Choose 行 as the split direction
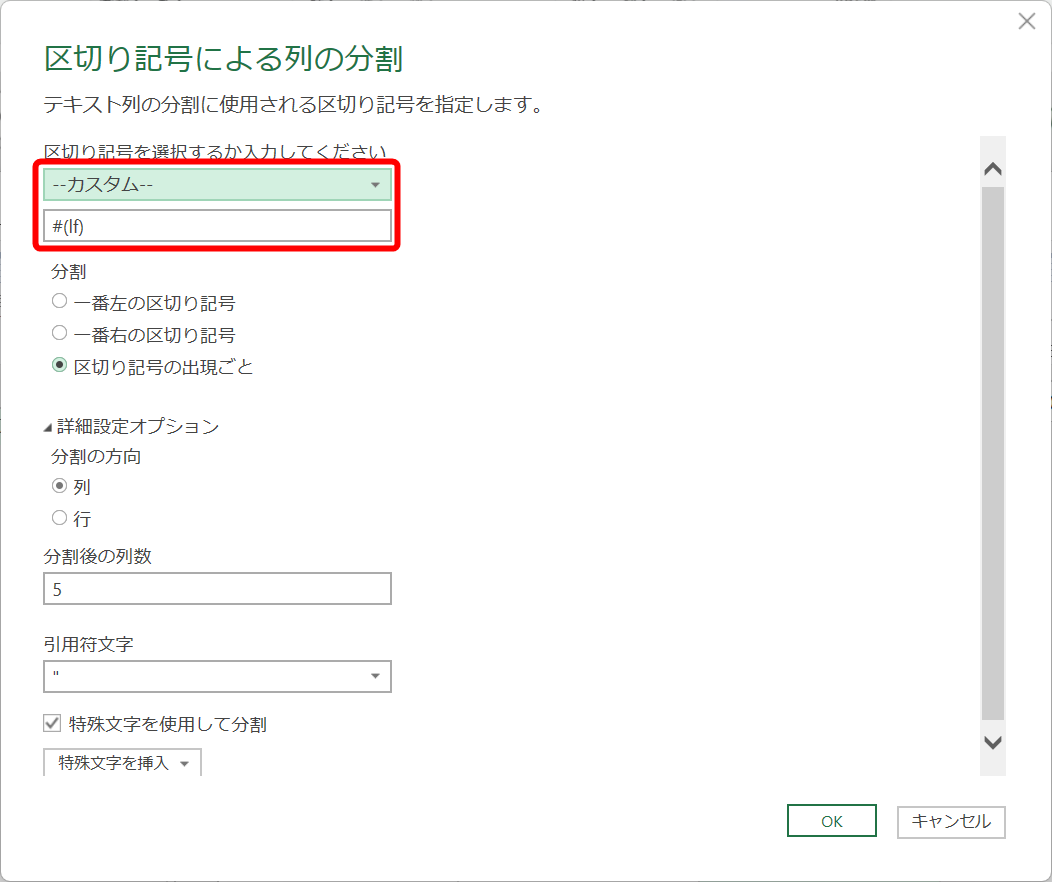Image resolution: width=1052 pixels, height=882 pixels. 61,518
